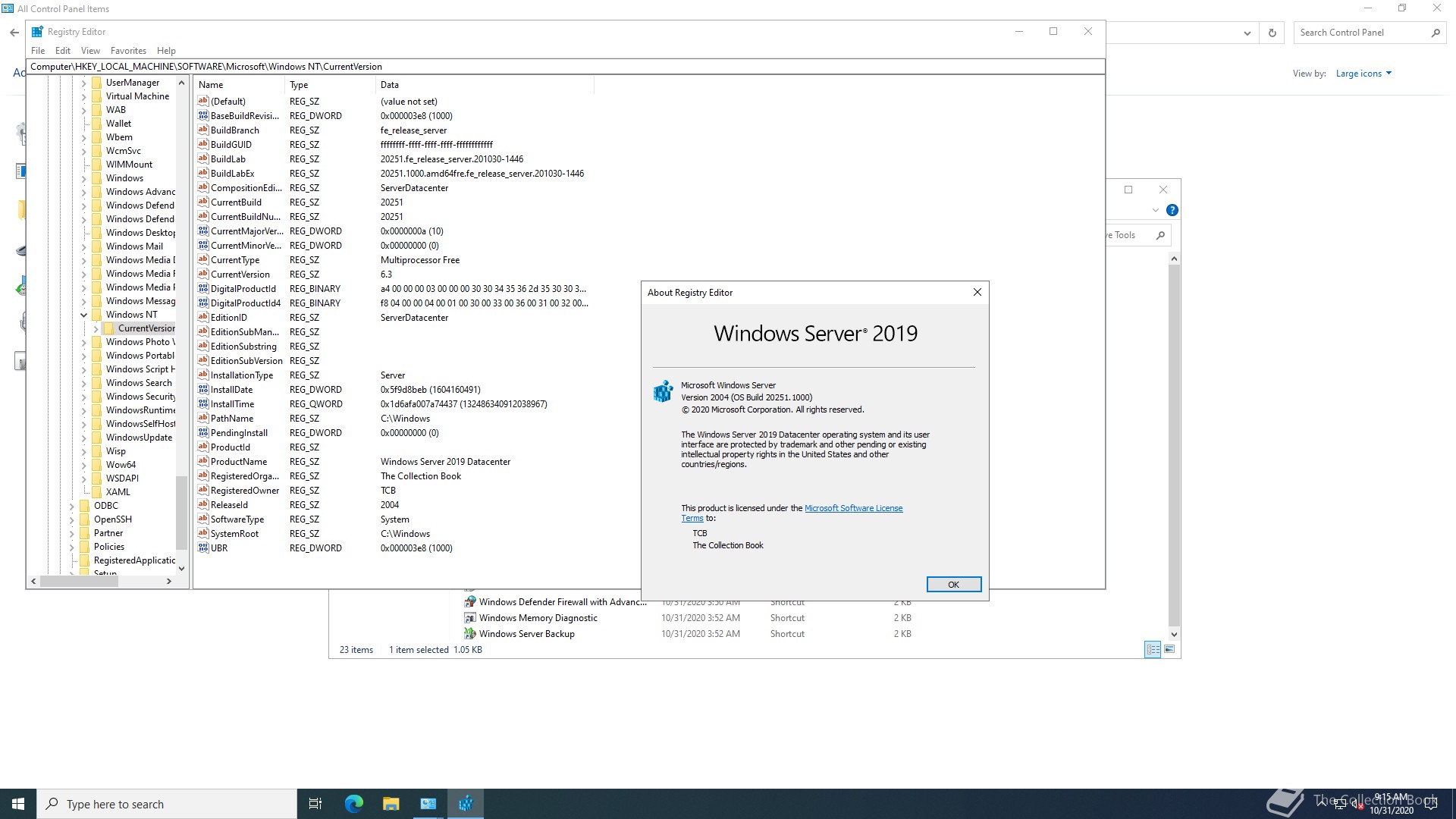Viewport: 1456px width, 819px height.
Task: Open the Edit menu in Registry Editor
Action: [63, 51]
